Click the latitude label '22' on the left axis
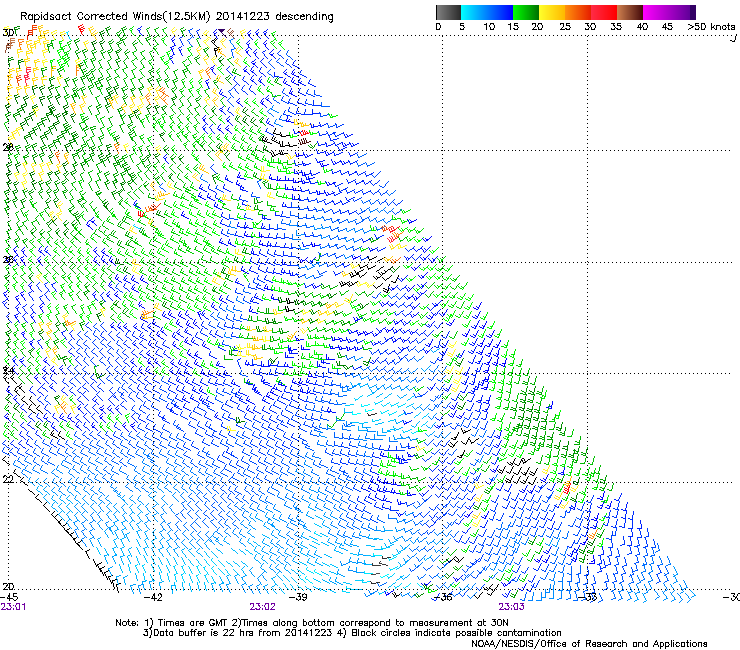 coord(8,479)
